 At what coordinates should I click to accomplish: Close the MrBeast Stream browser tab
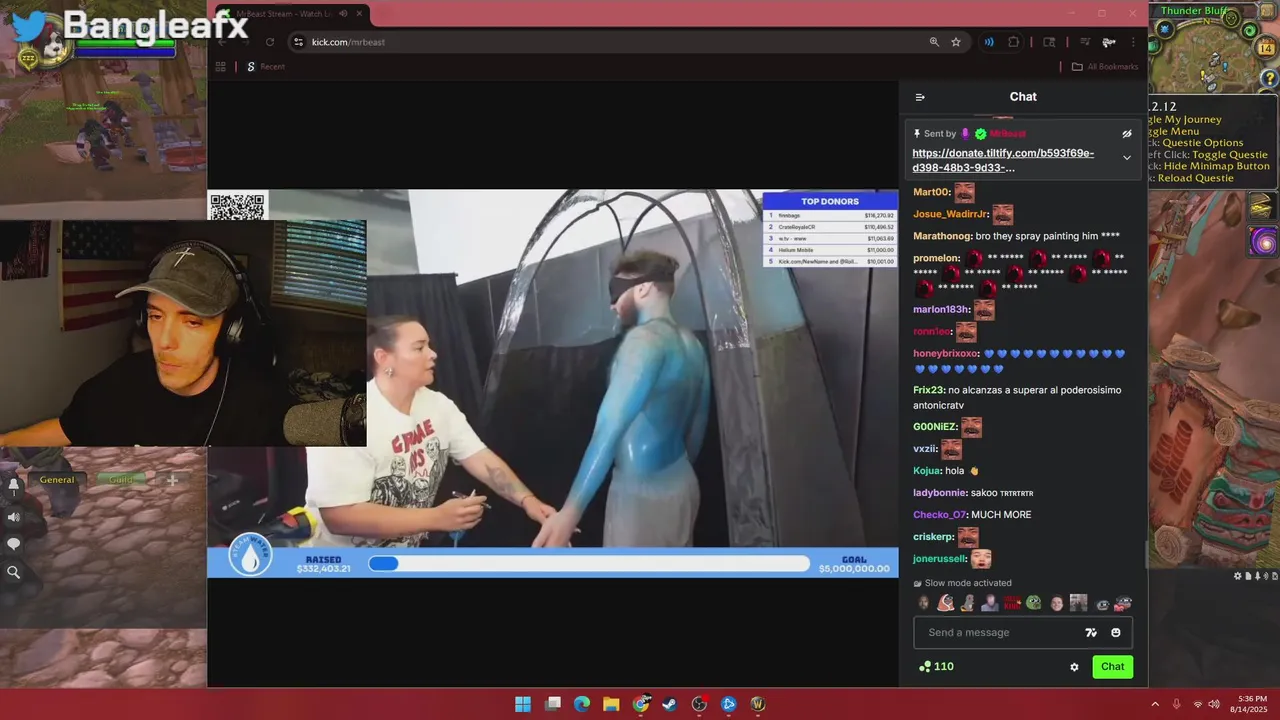click(x=361, y=14)
